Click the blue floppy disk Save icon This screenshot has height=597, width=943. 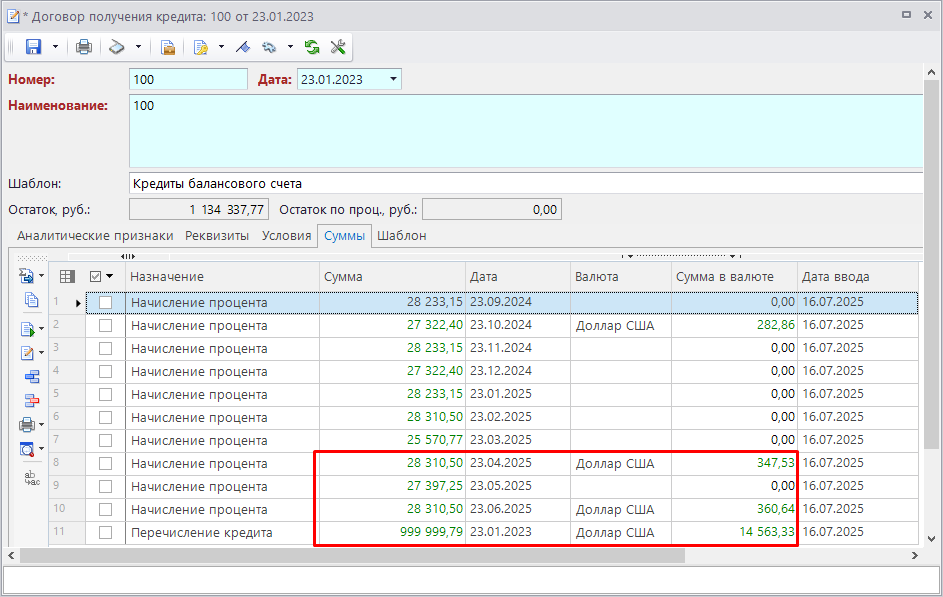[x=33, y=47]
